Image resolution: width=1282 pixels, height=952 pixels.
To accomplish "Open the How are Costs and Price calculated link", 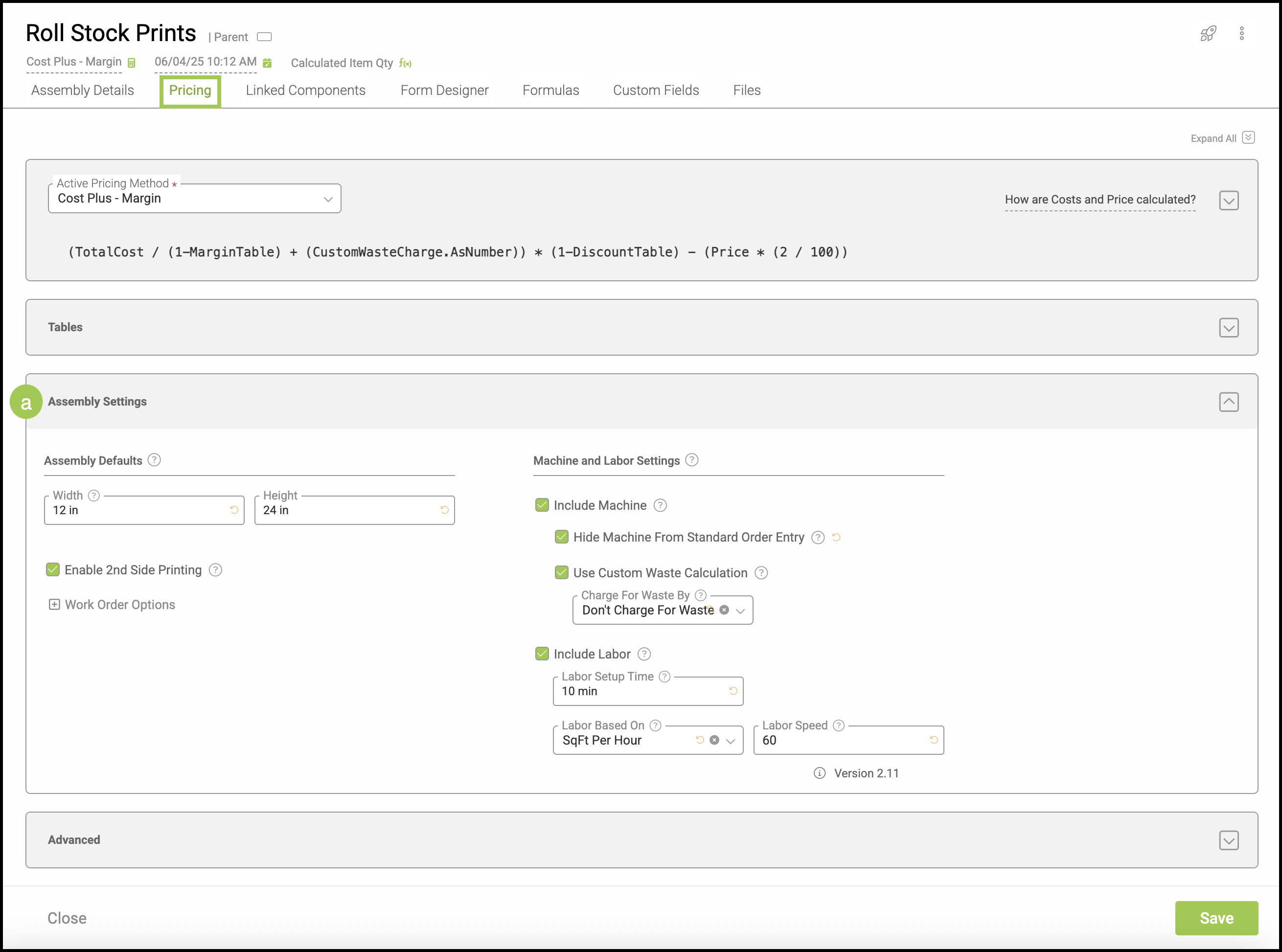I will [x=1099, y=200].
